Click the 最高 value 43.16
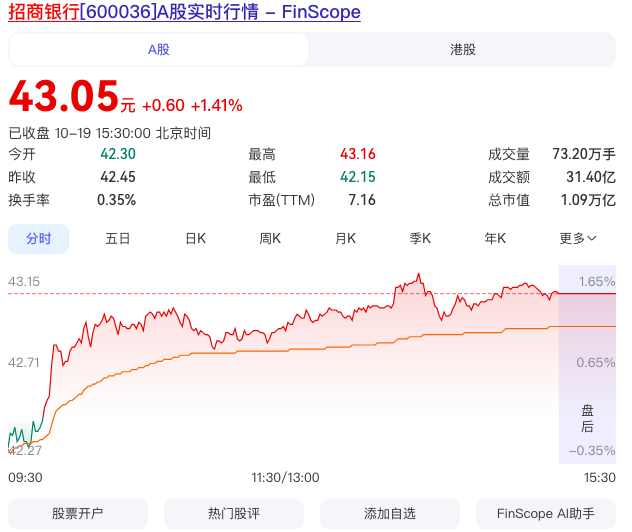The height and width of the screenshot is (532, 632). click(x=358, y=154)
